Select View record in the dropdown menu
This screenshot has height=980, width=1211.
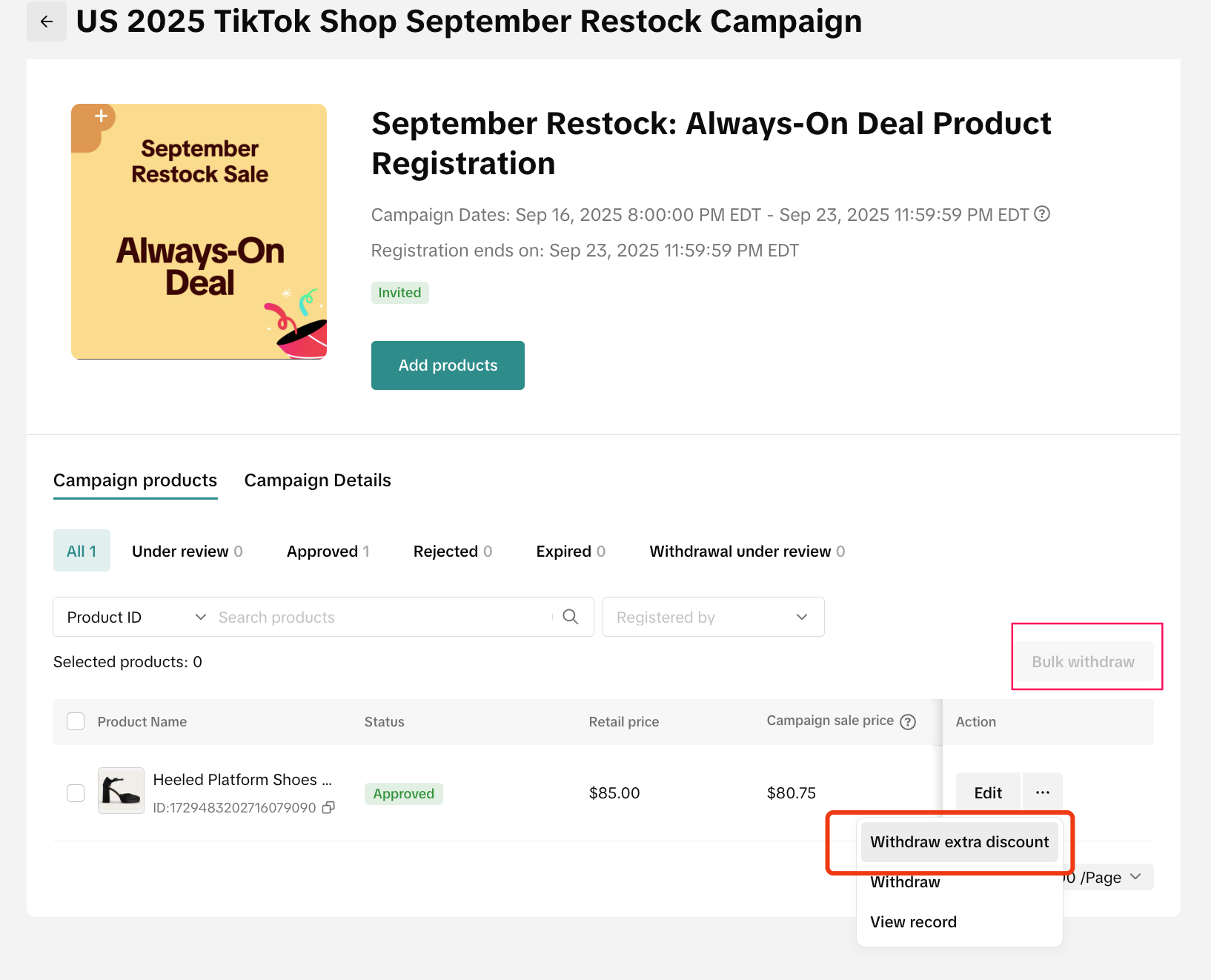tap(913, 921)
